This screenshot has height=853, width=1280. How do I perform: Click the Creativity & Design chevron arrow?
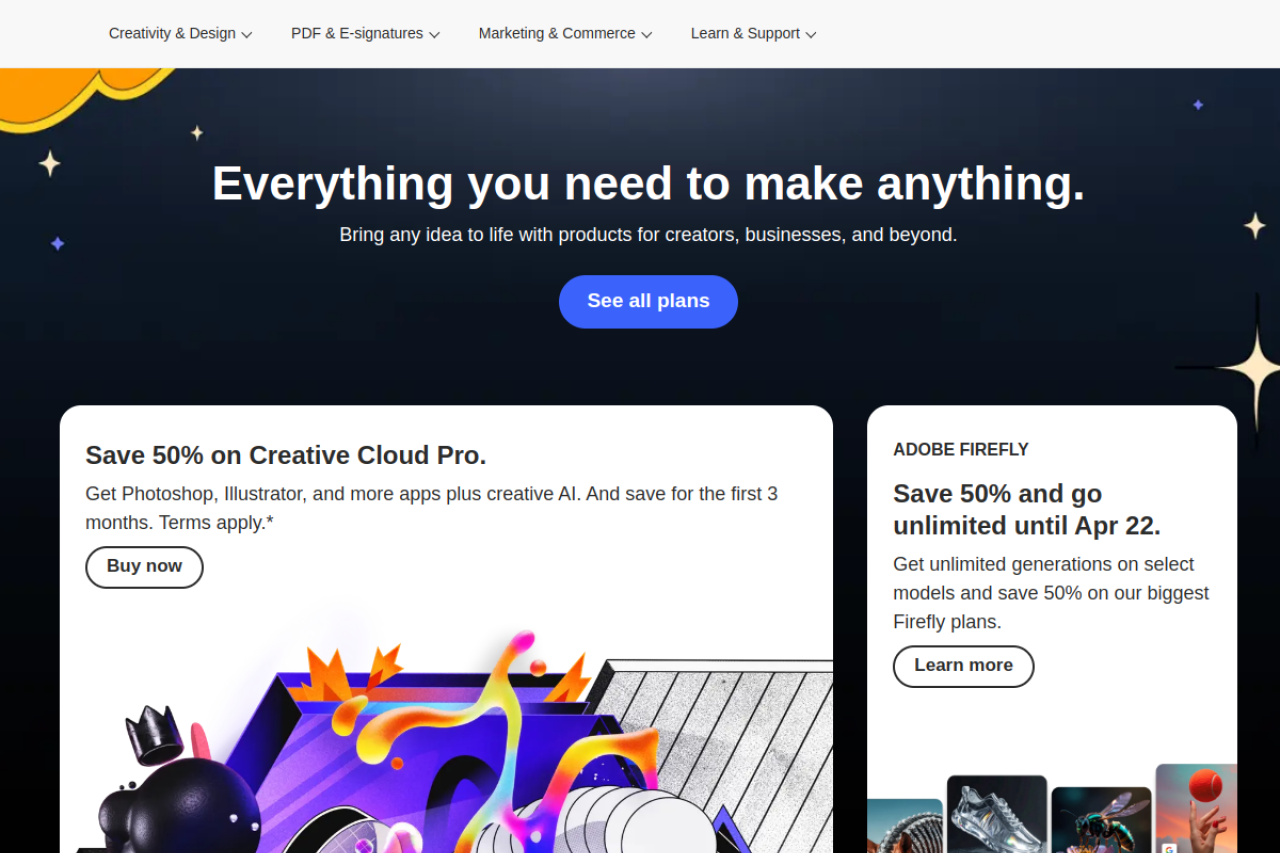[x=247, y=34]
